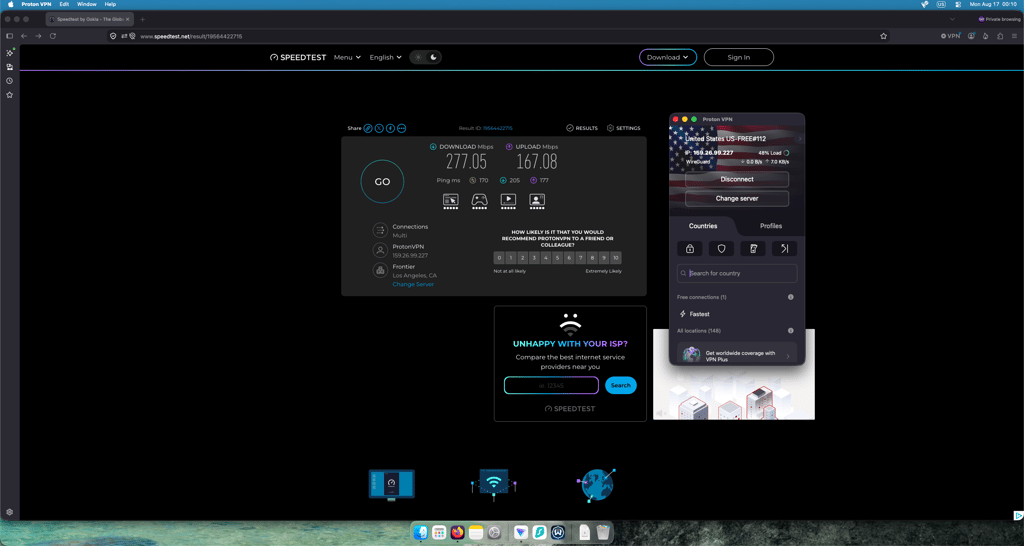
Task: Start a new test with GO
Action: [x=382, y=182]
